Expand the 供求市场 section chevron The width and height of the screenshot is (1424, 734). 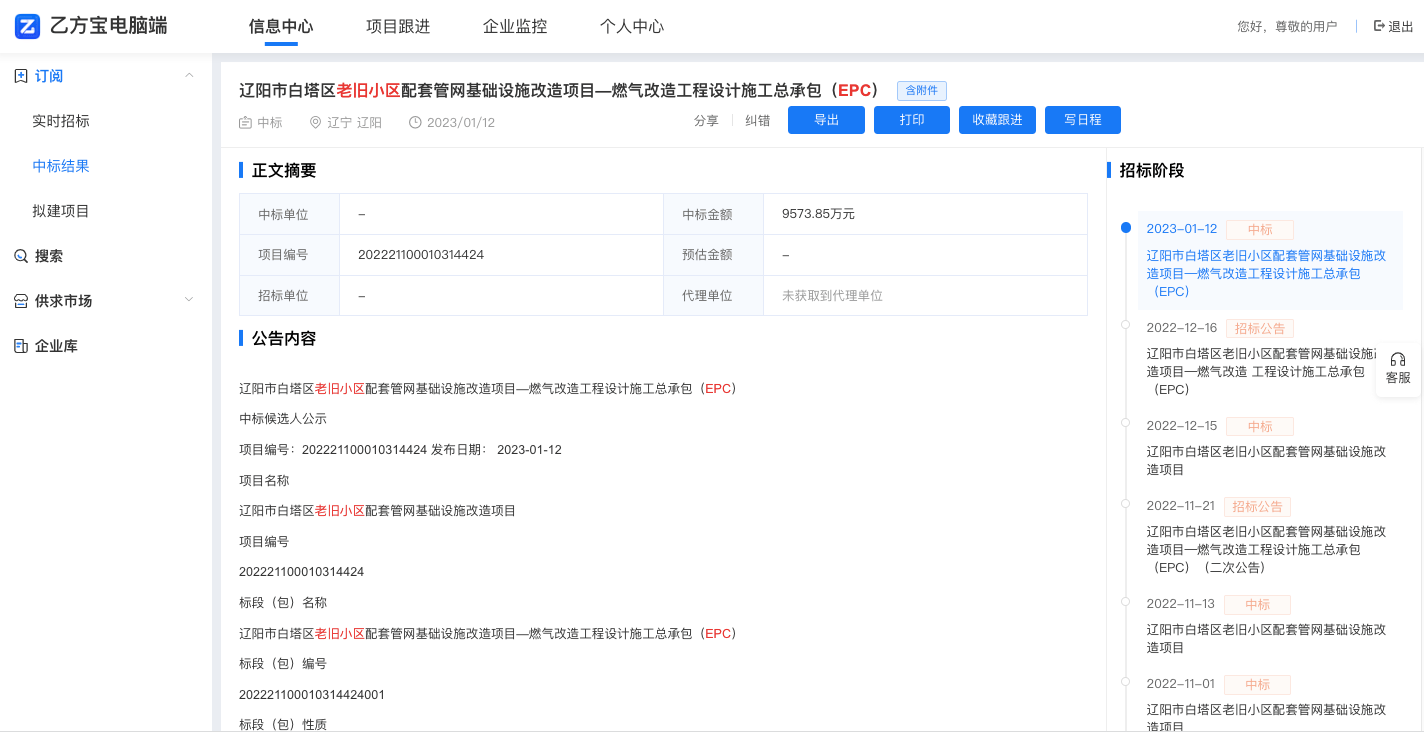pos(189,301)
